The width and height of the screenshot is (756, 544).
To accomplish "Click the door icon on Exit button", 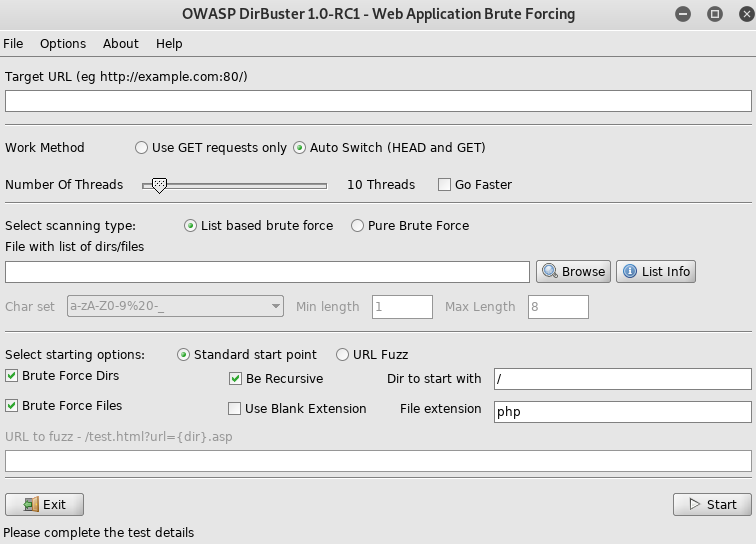I will [x=31, y=504].
